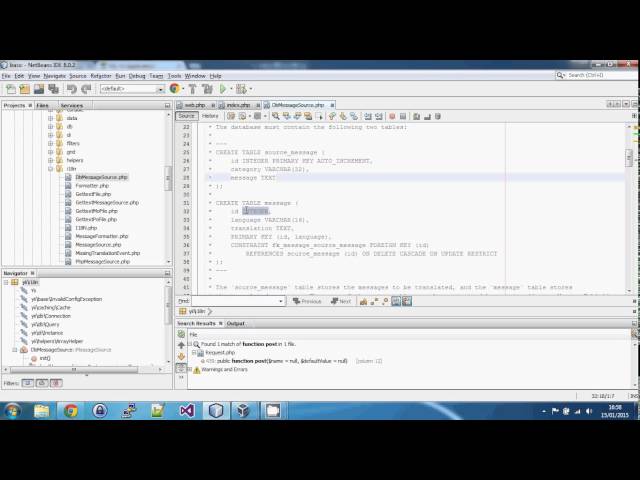640x480 pixels.
Task: Collapse the i18n folder node
Action: coord(51,169)
